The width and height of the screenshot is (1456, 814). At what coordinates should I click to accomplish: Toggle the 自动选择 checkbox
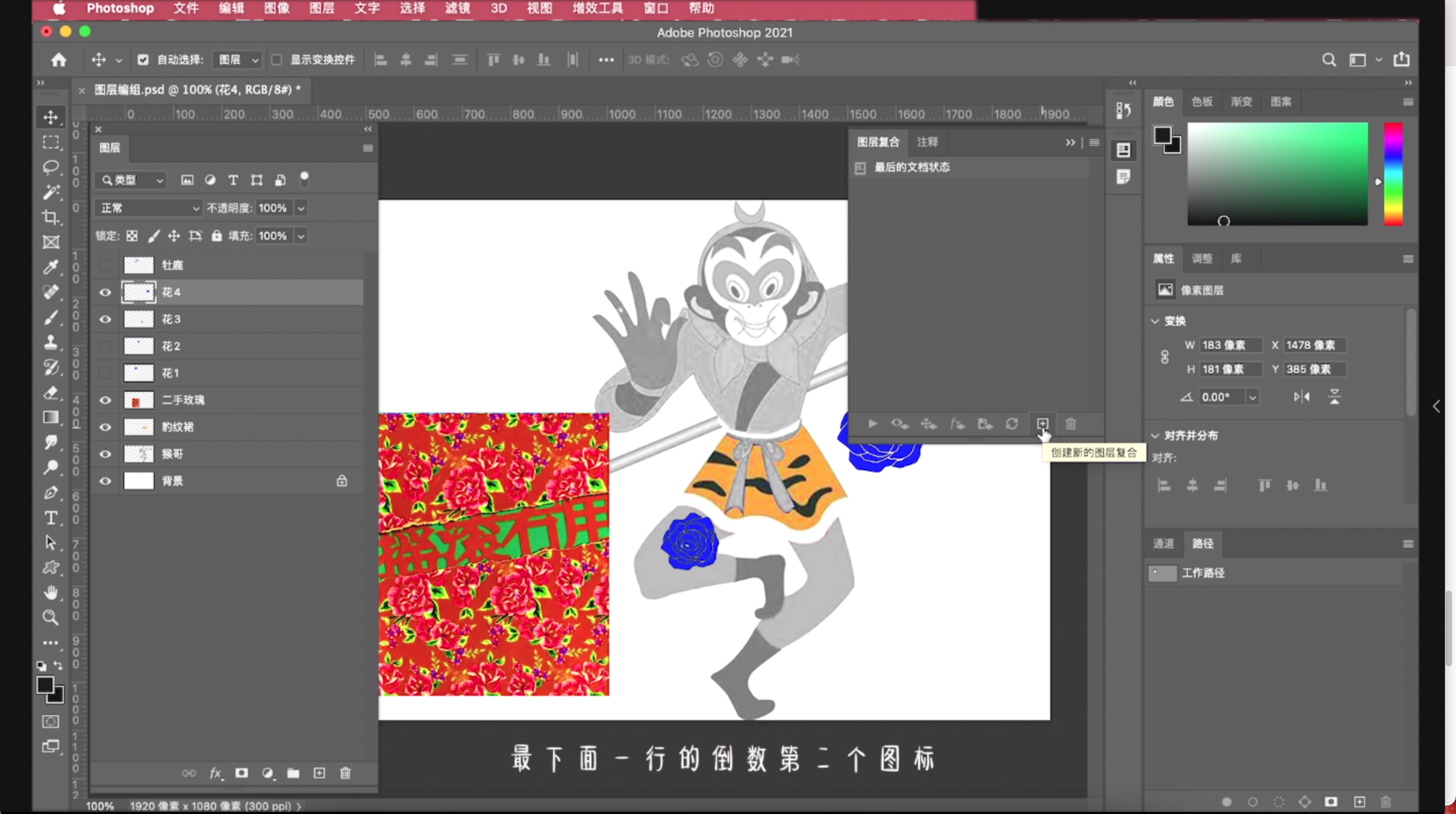143,60
